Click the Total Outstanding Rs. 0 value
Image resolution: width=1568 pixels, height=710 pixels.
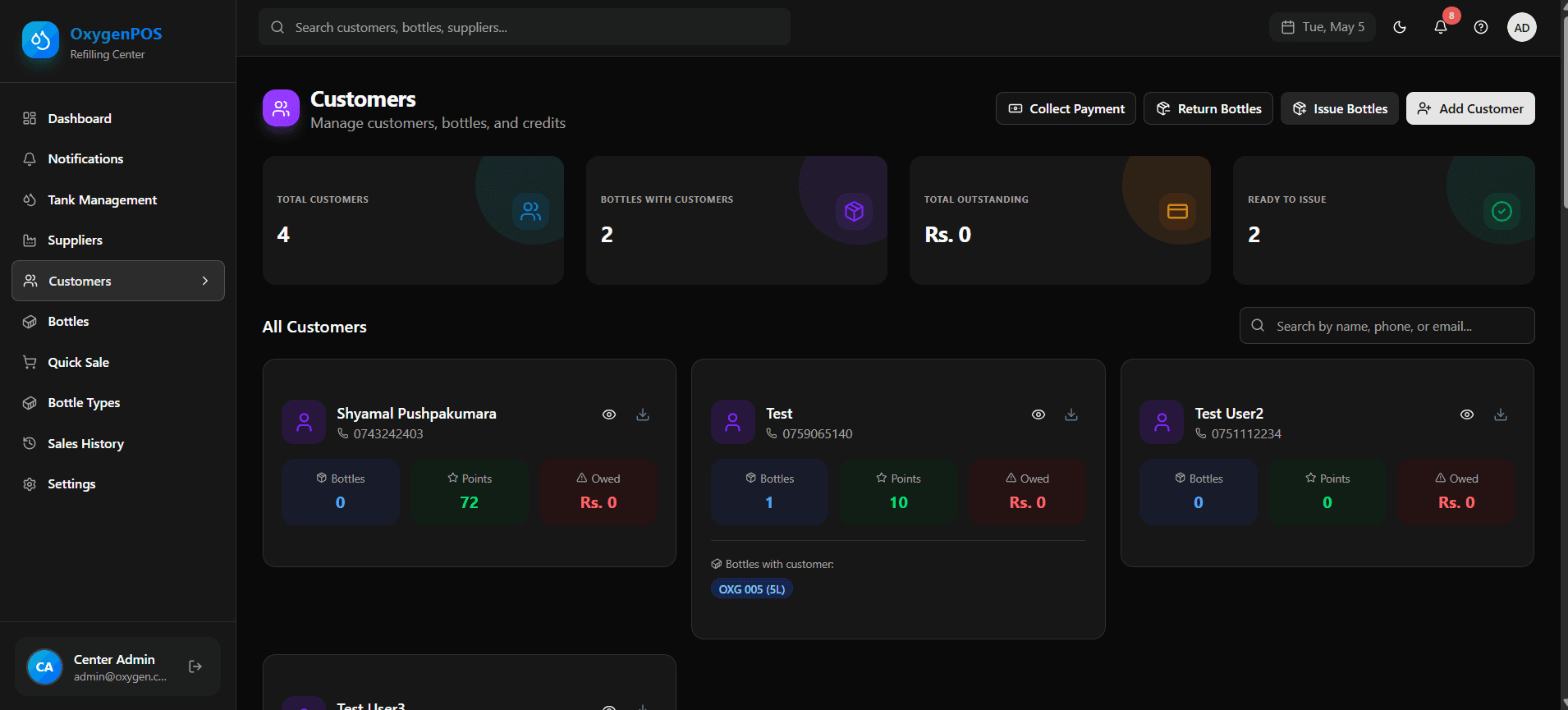(x=948, y=235)
